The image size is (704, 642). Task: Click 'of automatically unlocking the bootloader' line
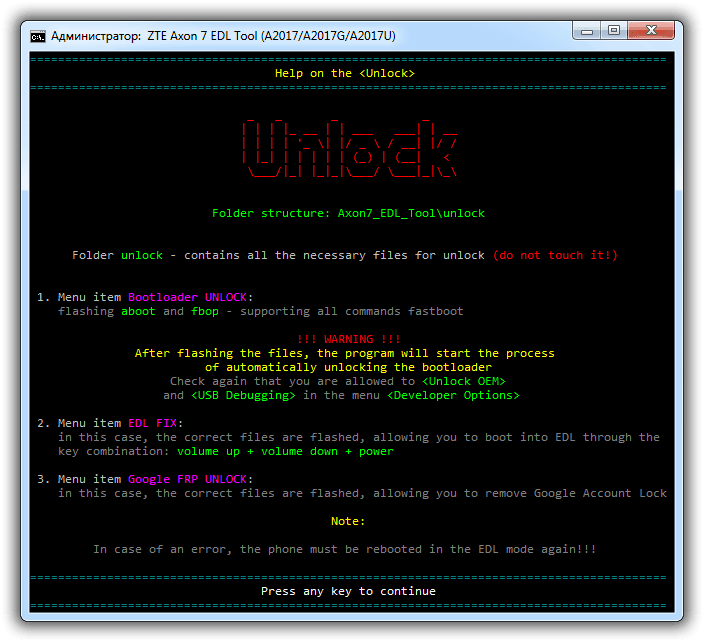point(348,367)
